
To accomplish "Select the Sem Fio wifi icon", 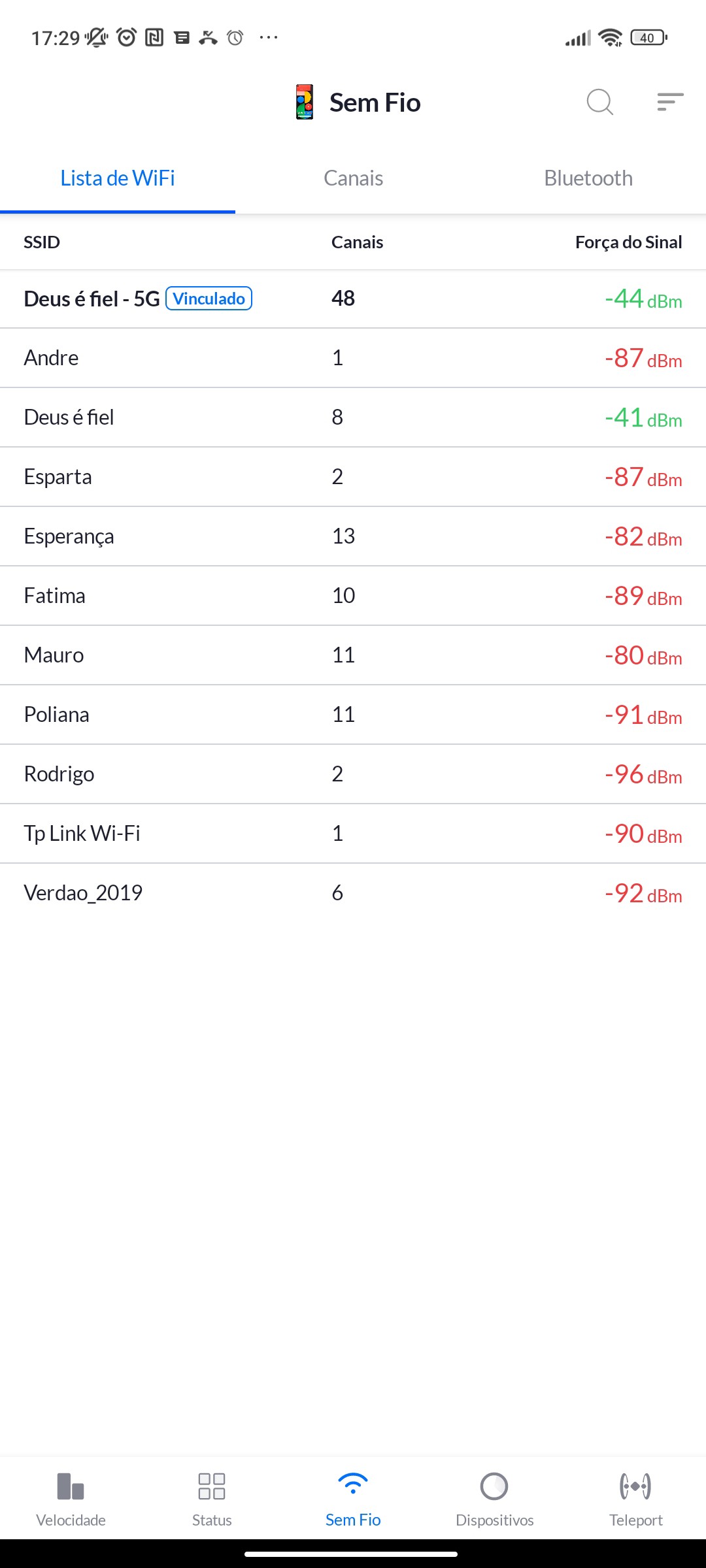I will pos(353,1485).
